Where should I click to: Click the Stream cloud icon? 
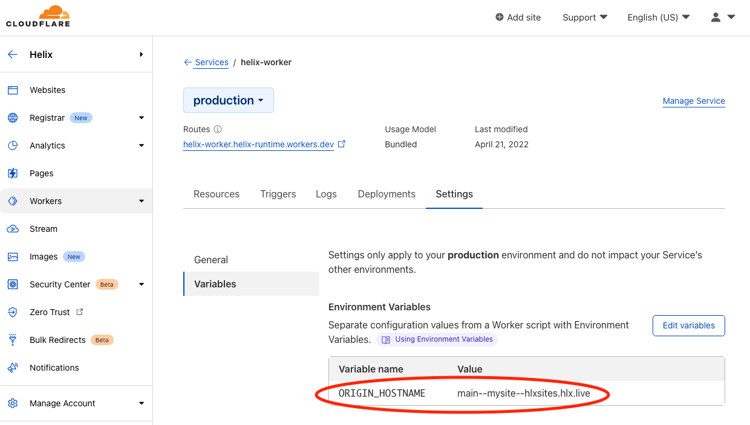[13, 229]
